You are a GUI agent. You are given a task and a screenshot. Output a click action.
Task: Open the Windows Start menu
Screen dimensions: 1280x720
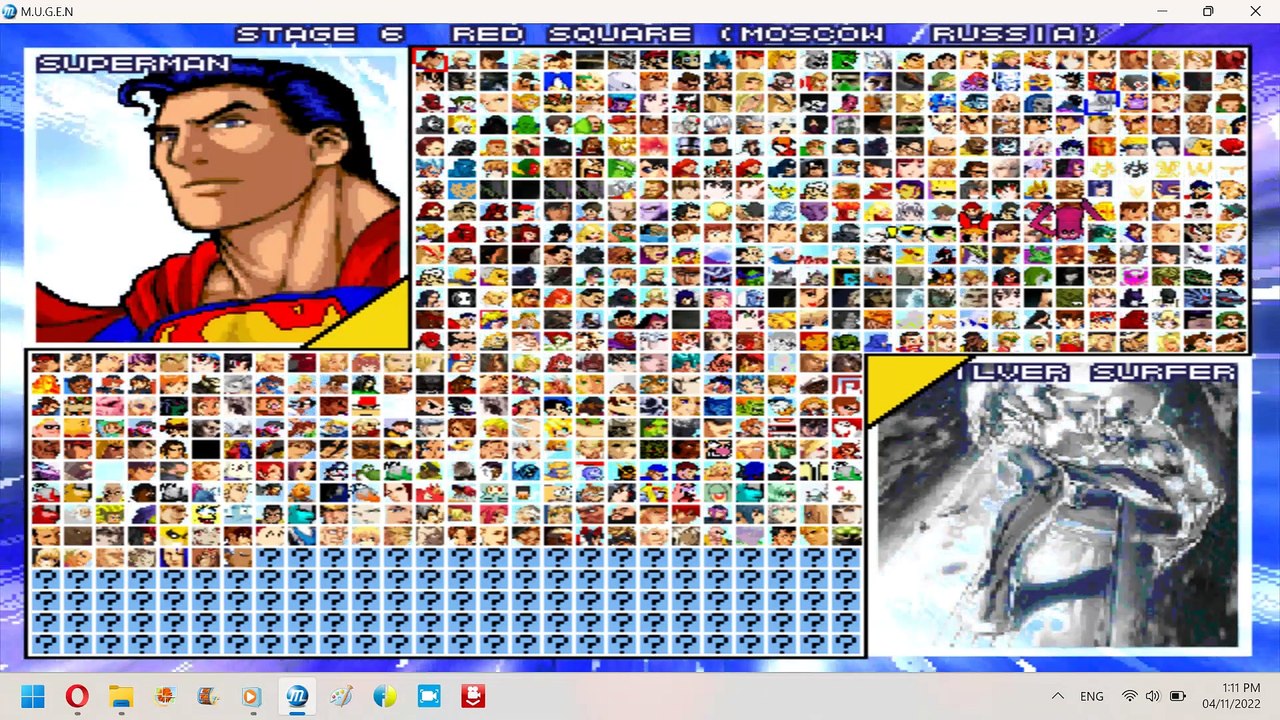click(x=33, y=696)
